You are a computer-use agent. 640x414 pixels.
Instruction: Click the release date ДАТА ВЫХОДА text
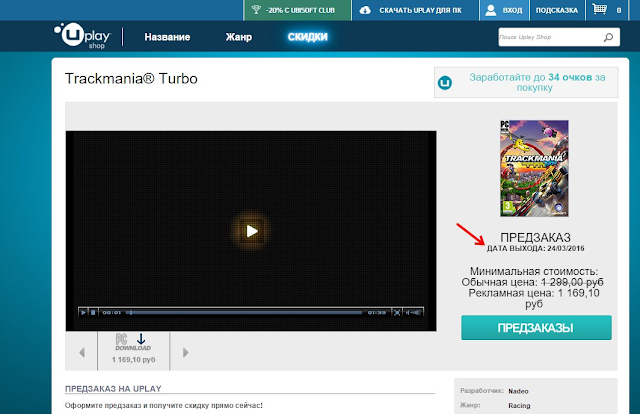(x=536, y=248)
